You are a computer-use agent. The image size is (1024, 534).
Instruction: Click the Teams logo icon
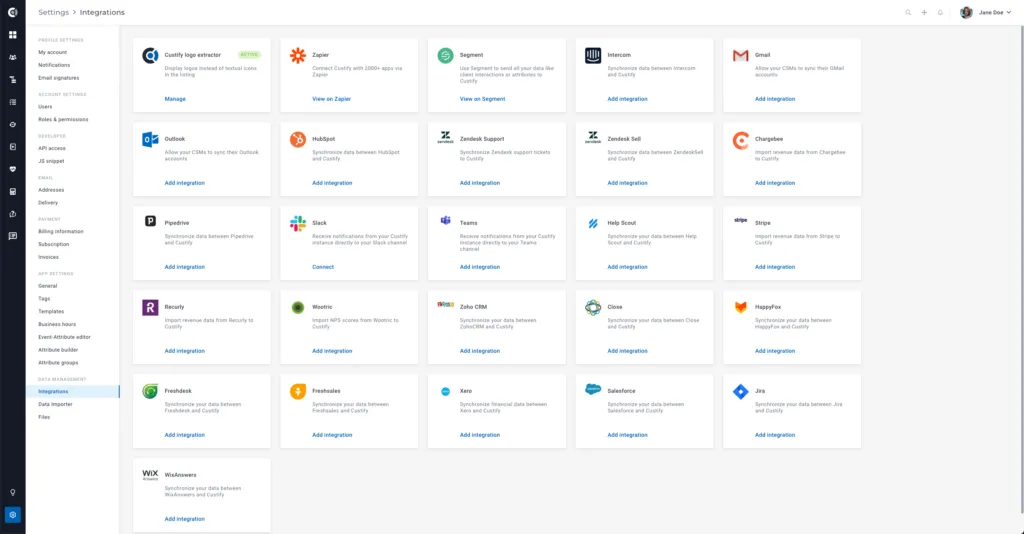(445, 221)
